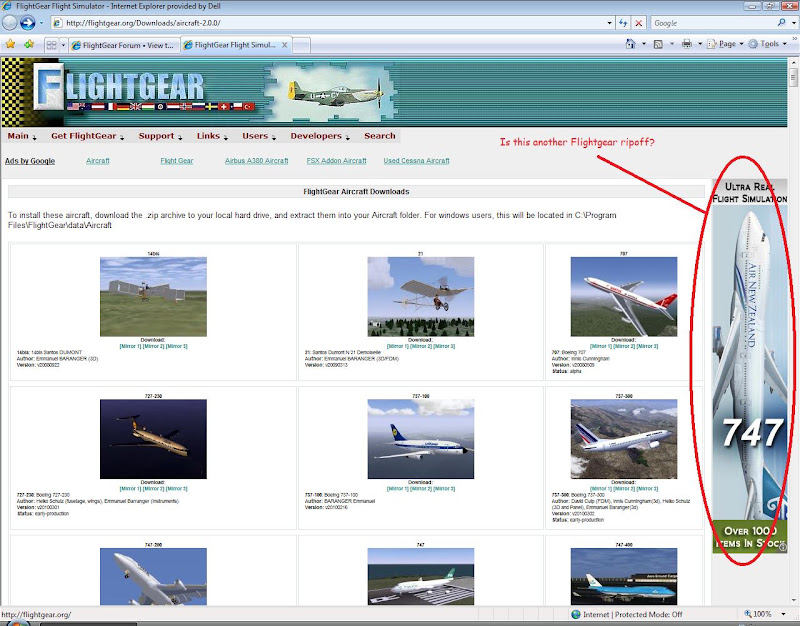Click the Tools gear icon
The height and width of the screenshot is (626, 800).
coord(753,44)
